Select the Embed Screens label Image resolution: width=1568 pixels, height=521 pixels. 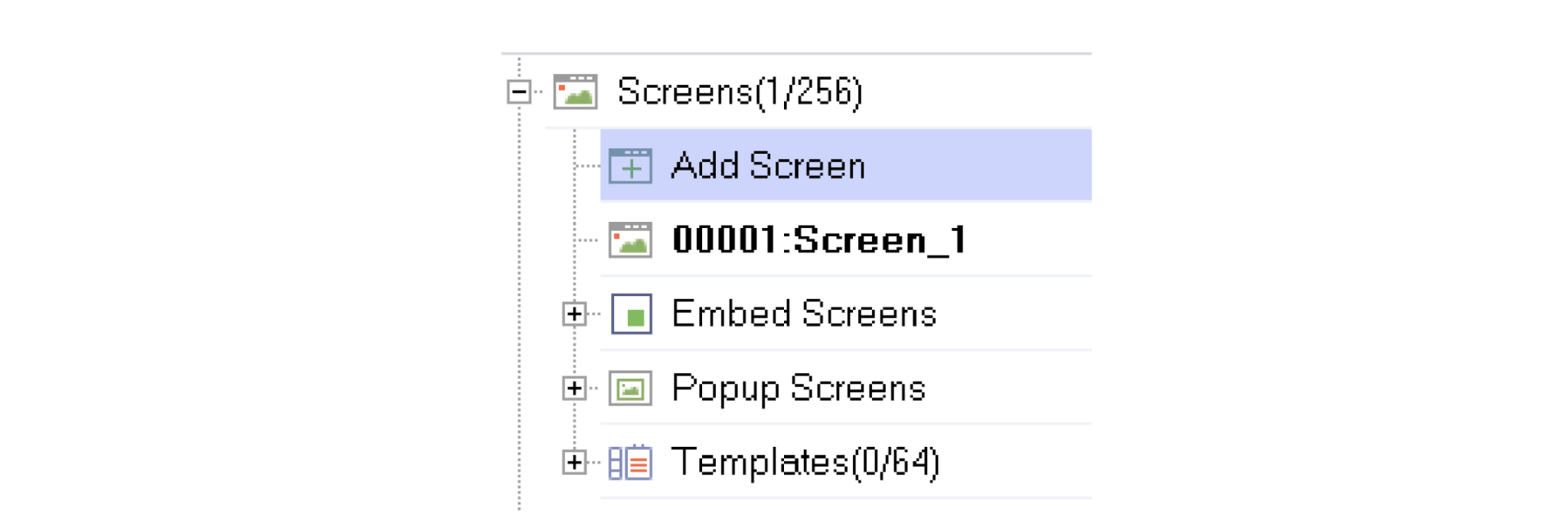804,314
